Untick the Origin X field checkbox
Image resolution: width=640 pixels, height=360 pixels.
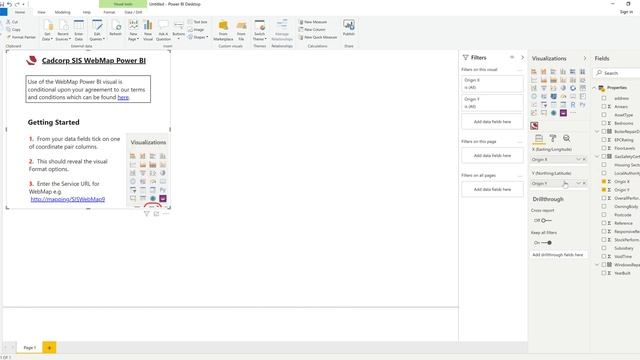pos(604,182)
